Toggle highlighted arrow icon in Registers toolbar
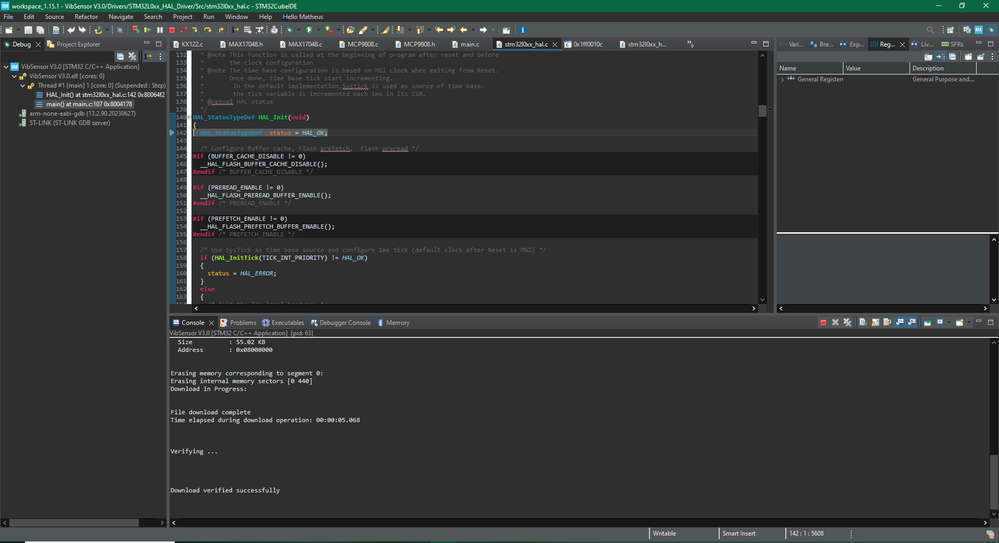 coord(940,57)
